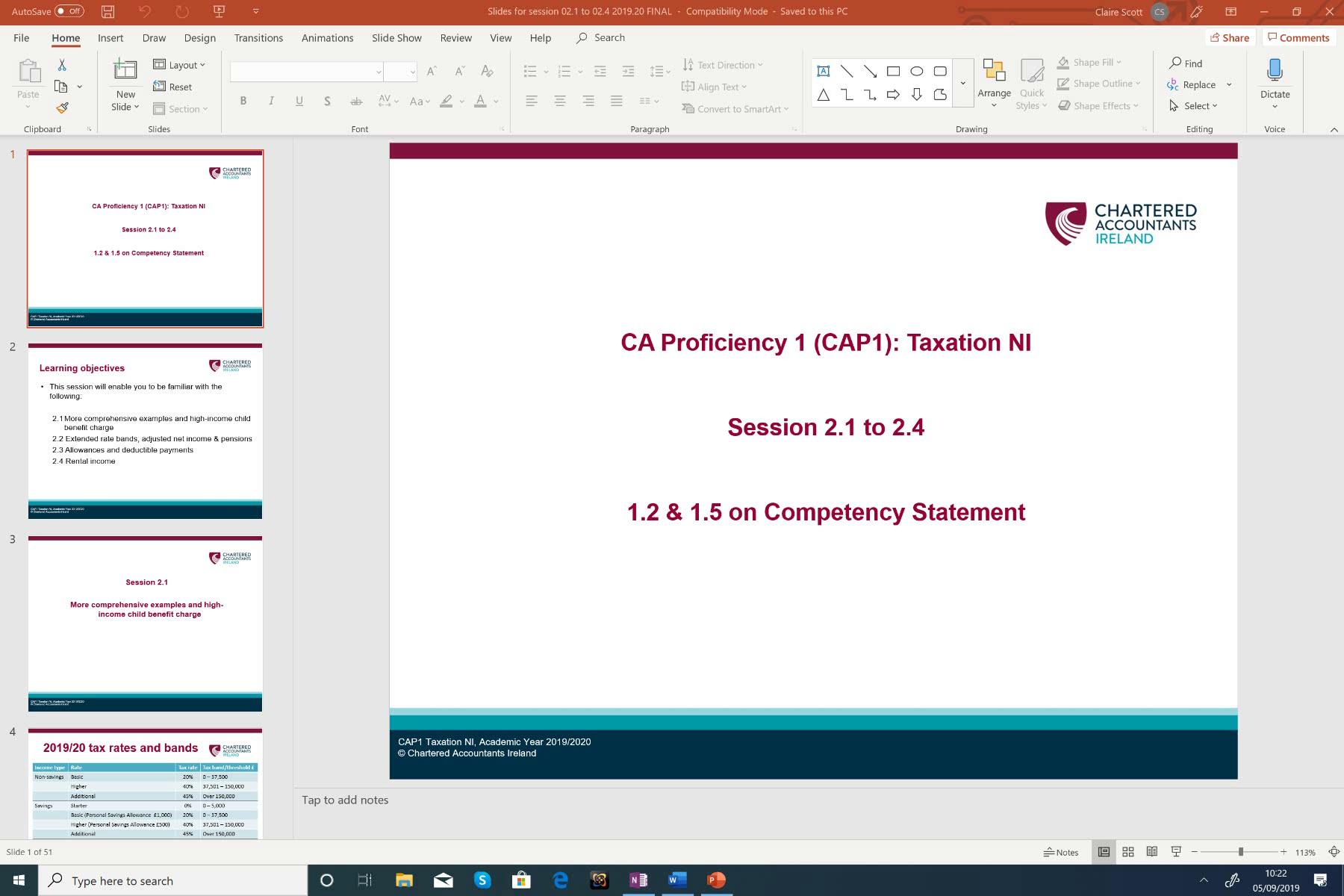Open Word from the Windows taskbar
This screenshot has height=896, width=1344.
pyautogui.click(x=676, y=880)
